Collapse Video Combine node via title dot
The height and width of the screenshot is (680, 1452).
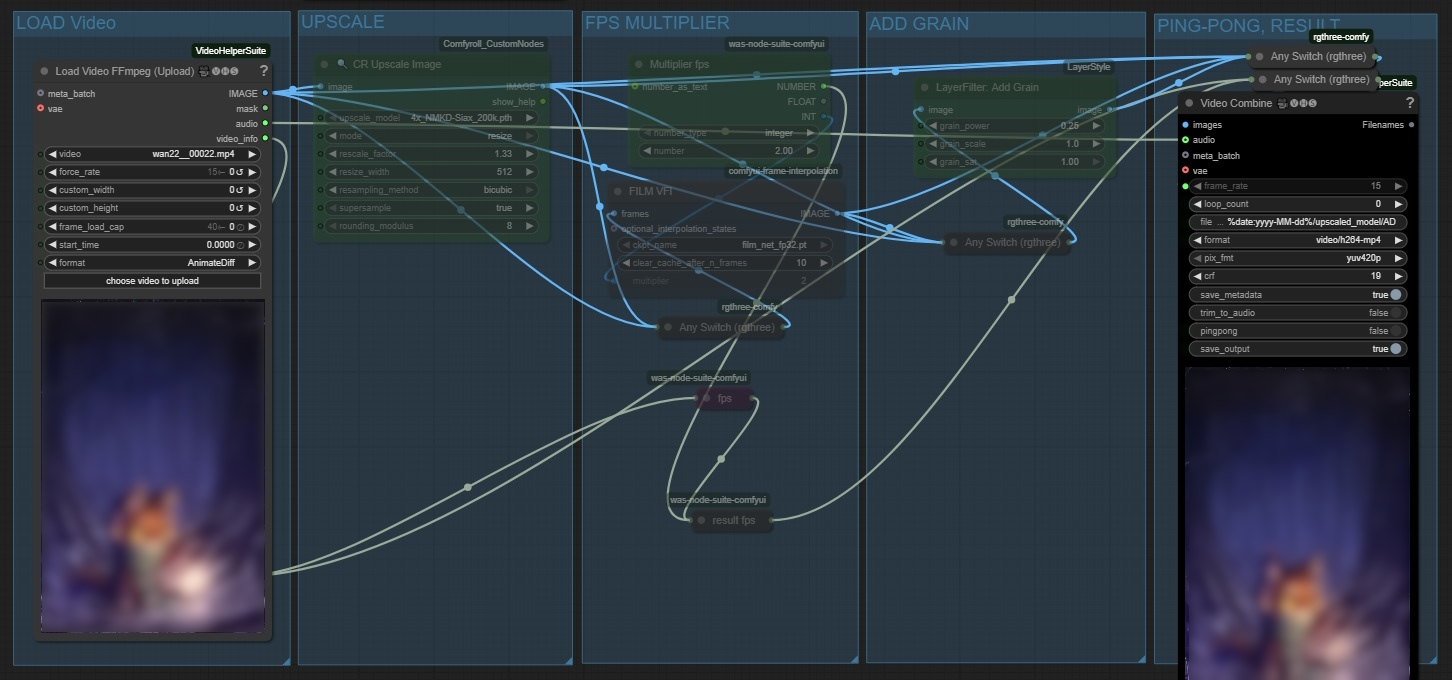[1189, 103]
